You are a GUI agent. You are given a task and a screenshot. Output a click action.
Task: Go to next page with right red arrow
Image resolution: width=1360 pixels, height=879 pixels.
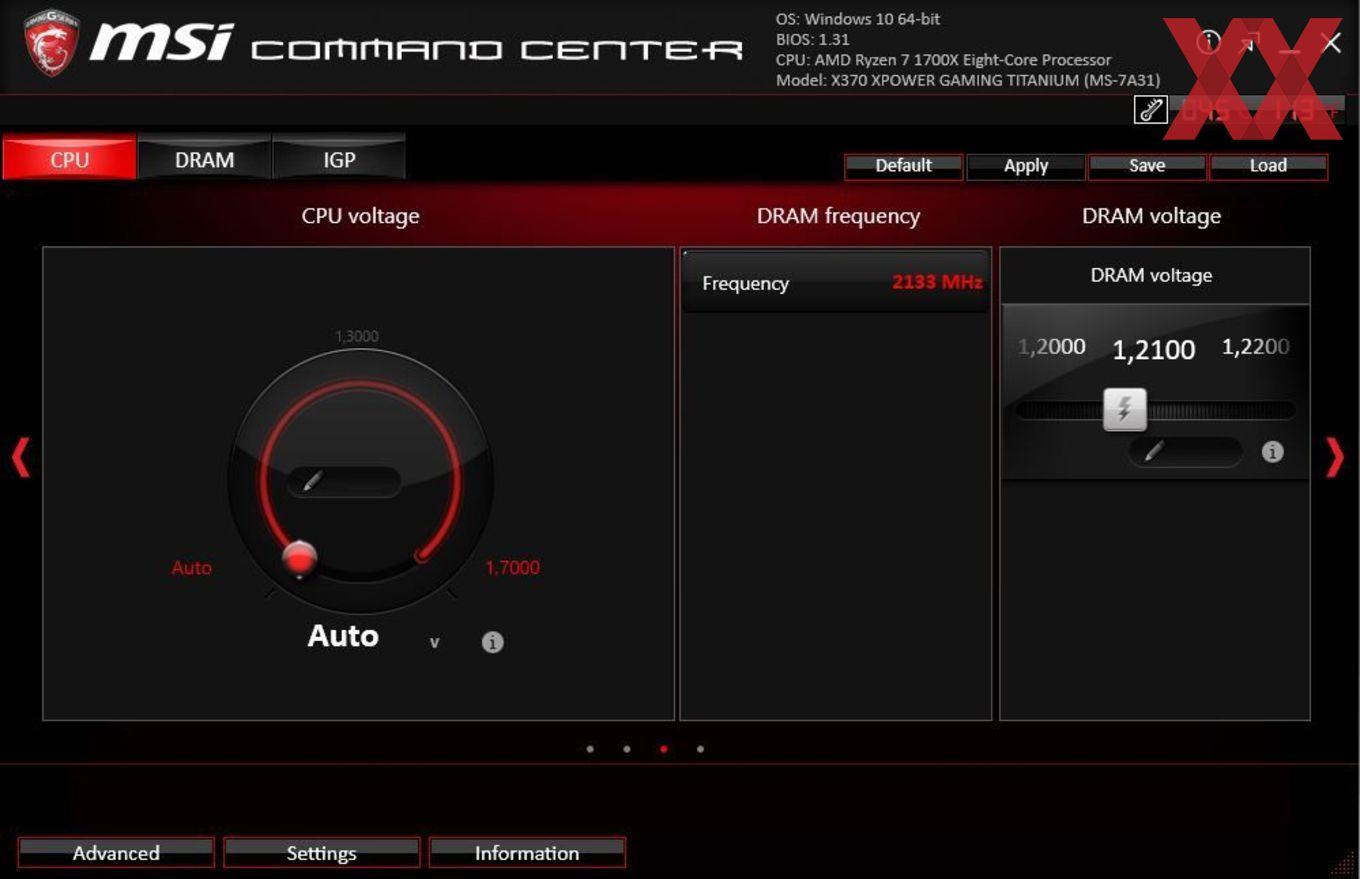pyautogui.click(x=1335, y=457)
